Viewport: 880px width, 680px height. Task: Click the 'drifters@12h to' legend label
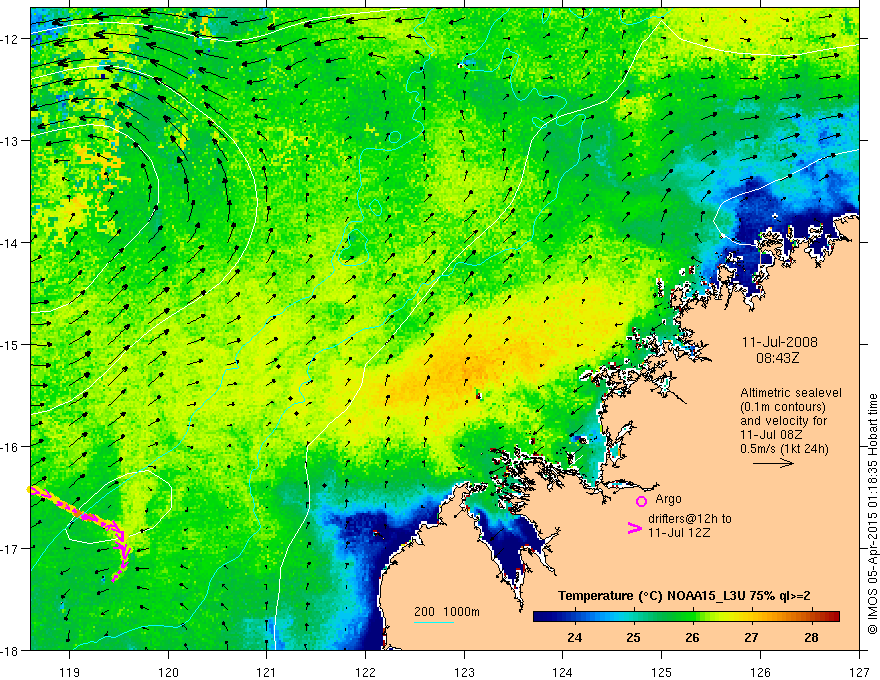click(690, 518)
